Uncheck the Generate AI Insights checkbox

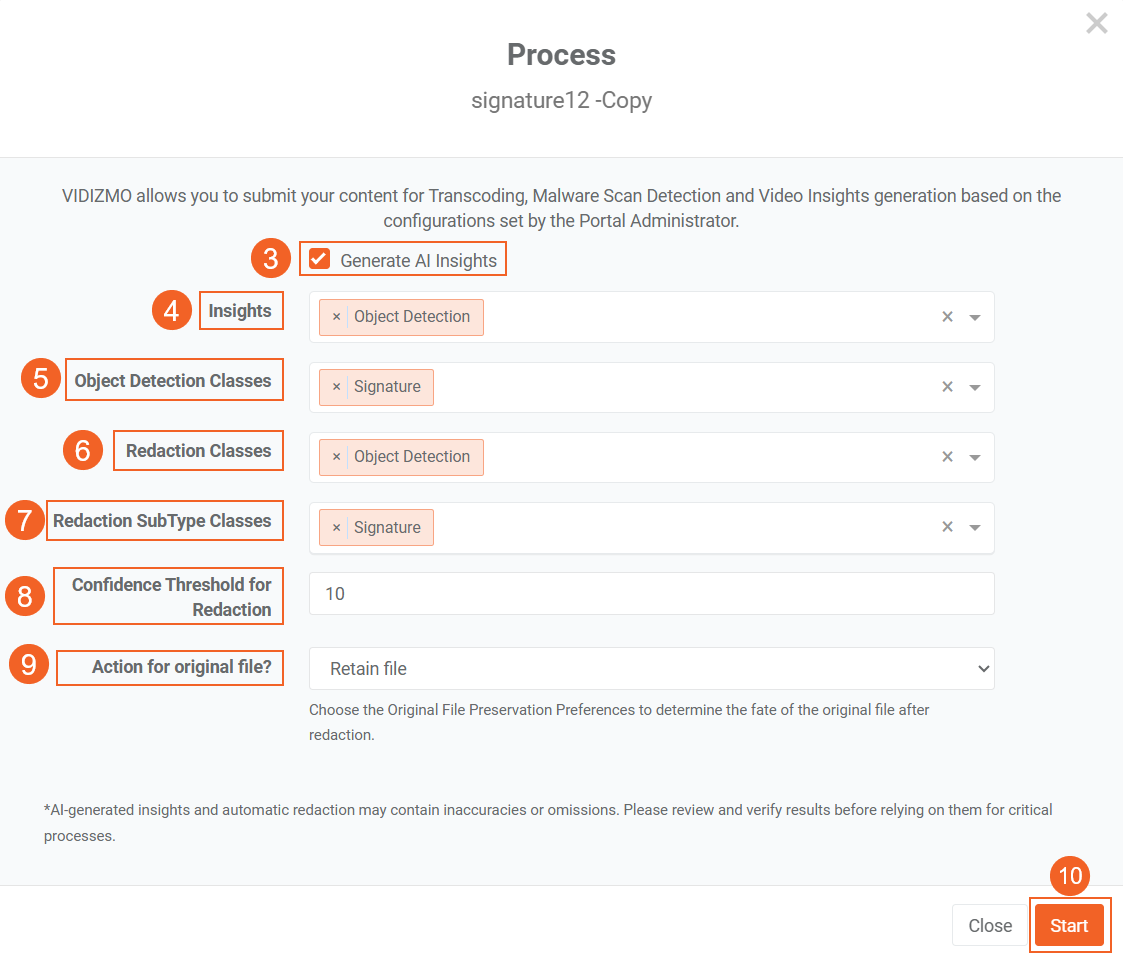click(320, 260)
